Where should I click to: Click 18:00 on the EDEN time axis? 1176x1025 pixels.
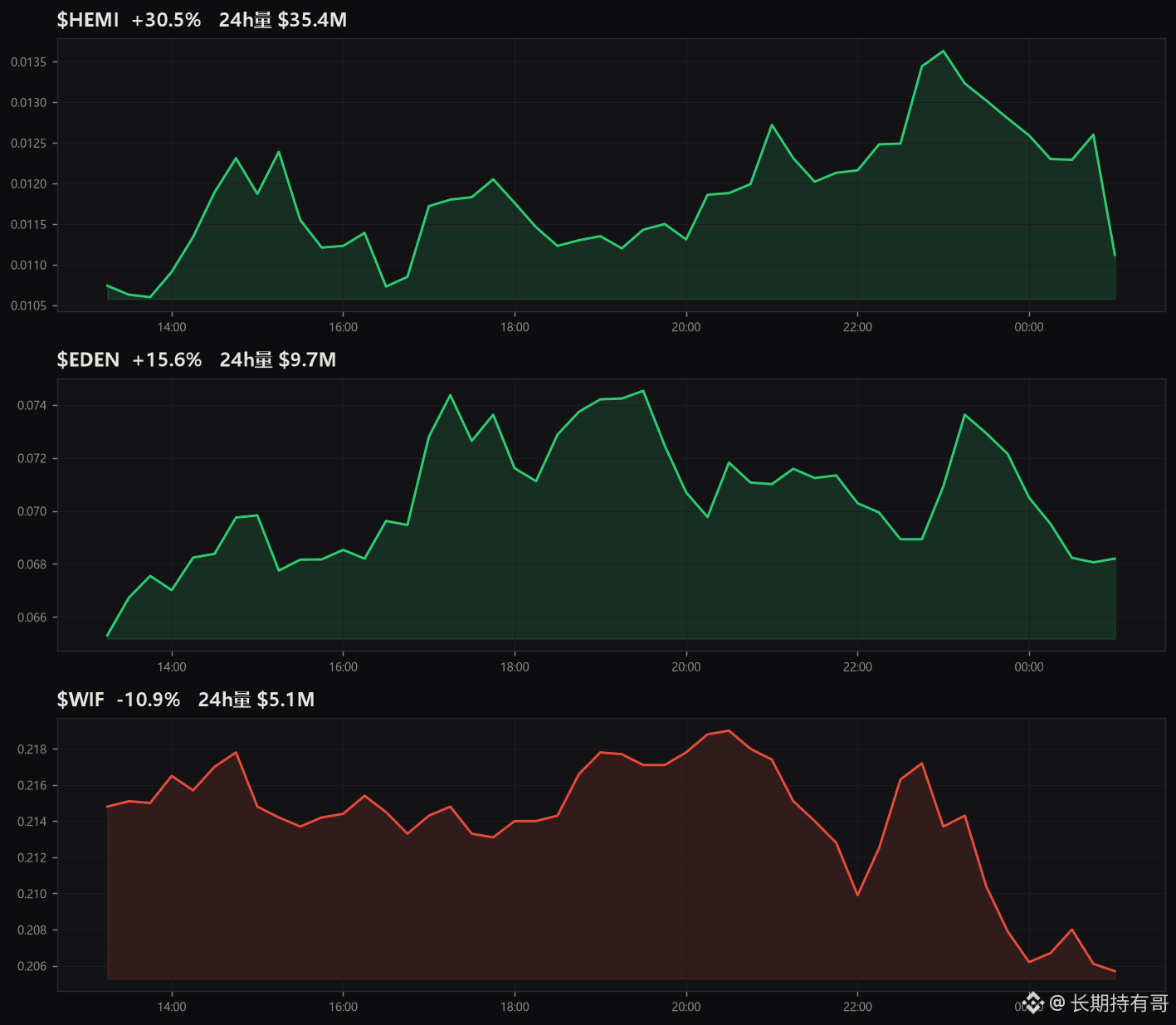515,667
